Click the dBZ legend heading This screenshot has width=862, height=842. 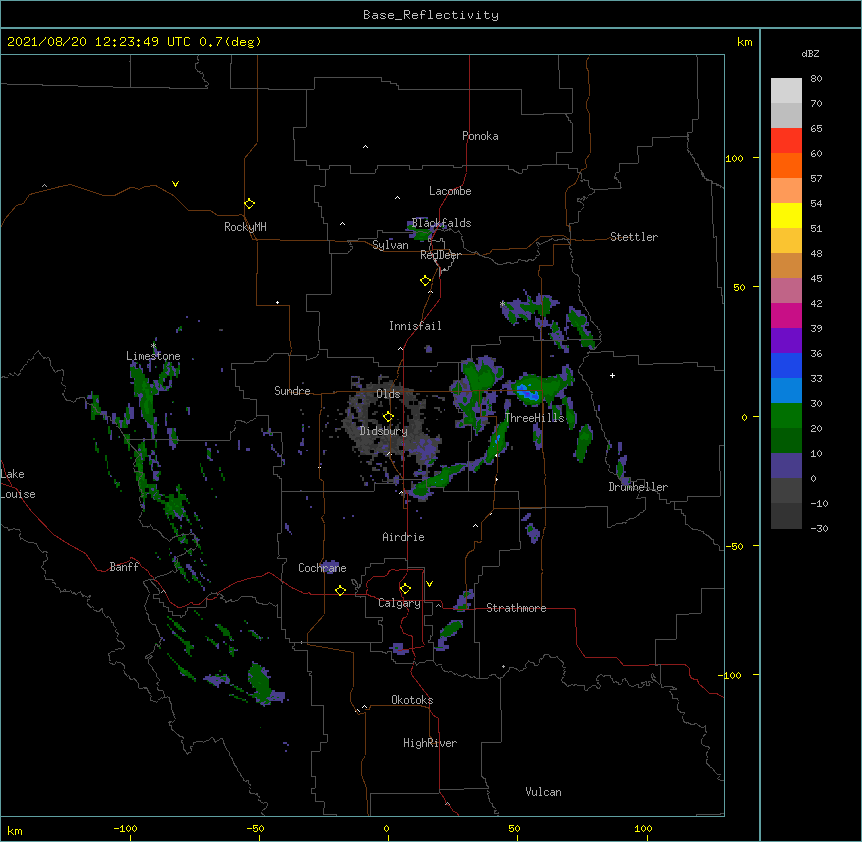click(x=810, y=53)
